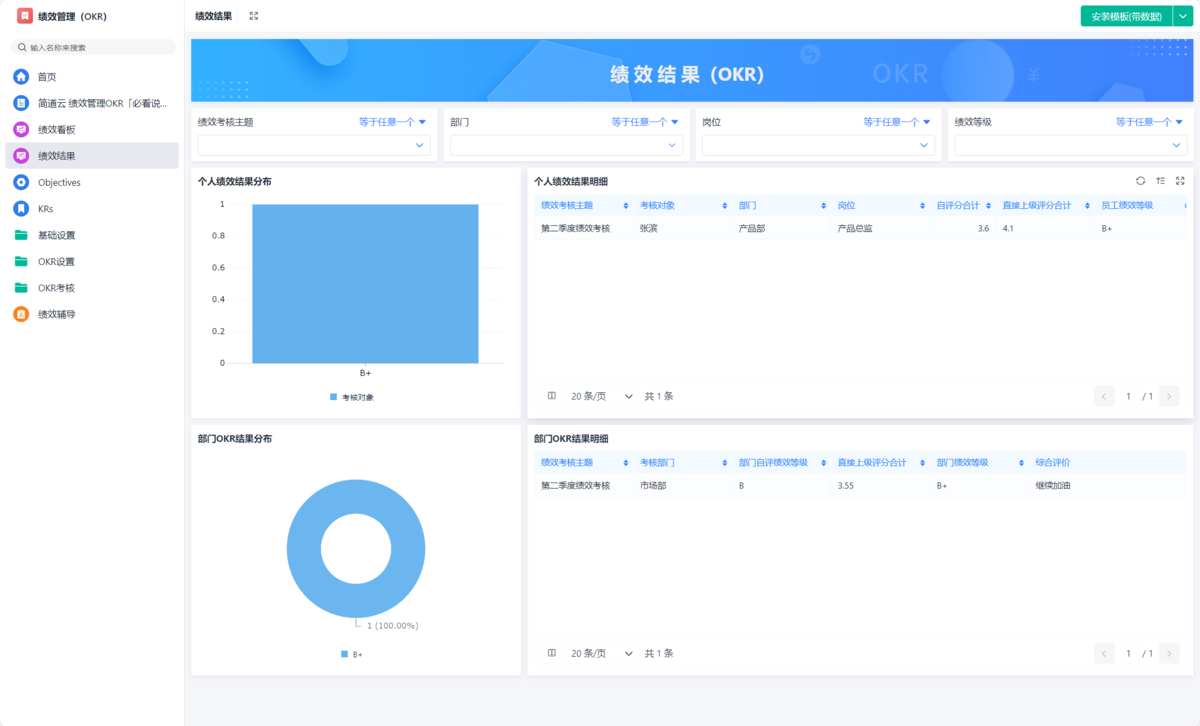Click the search magnifier icon in sidebar

coord(22,47)
